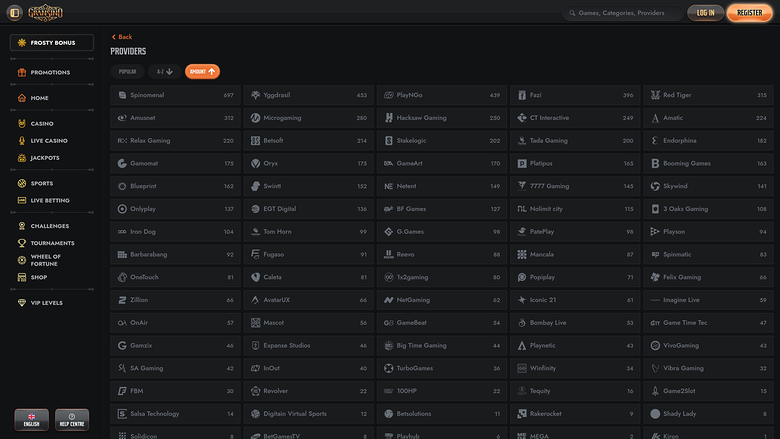Viewport: 780px width, 439px height.
Task: Open the Wheel of Fortune icon
Action: point(22,260)
